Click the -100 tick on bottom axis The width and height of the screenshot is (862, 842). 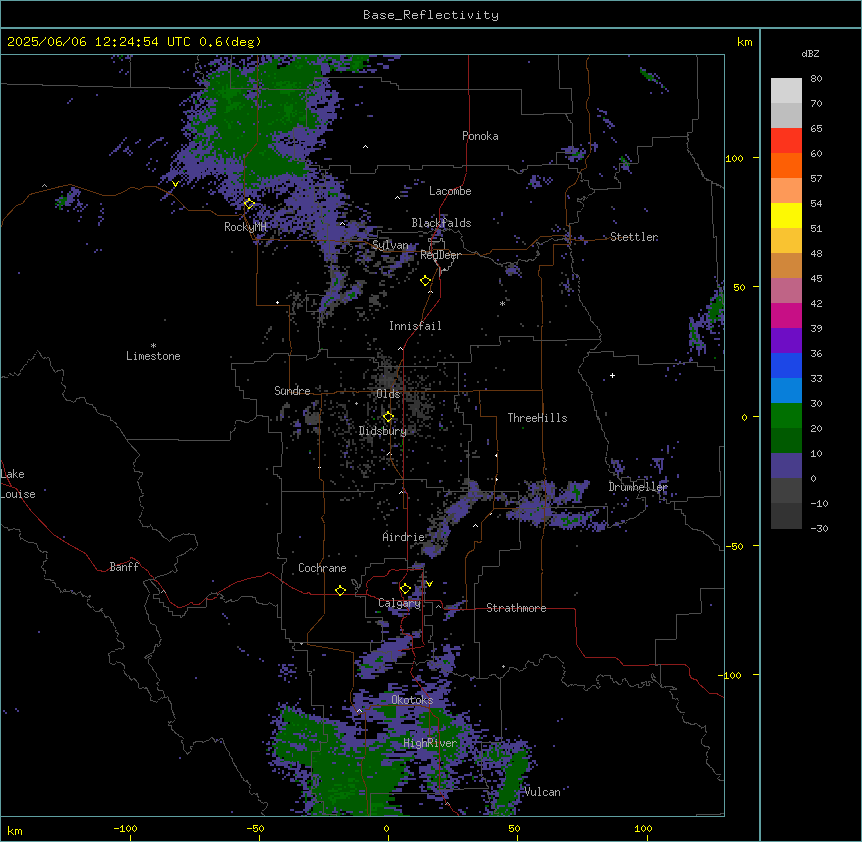click(125, 828)
